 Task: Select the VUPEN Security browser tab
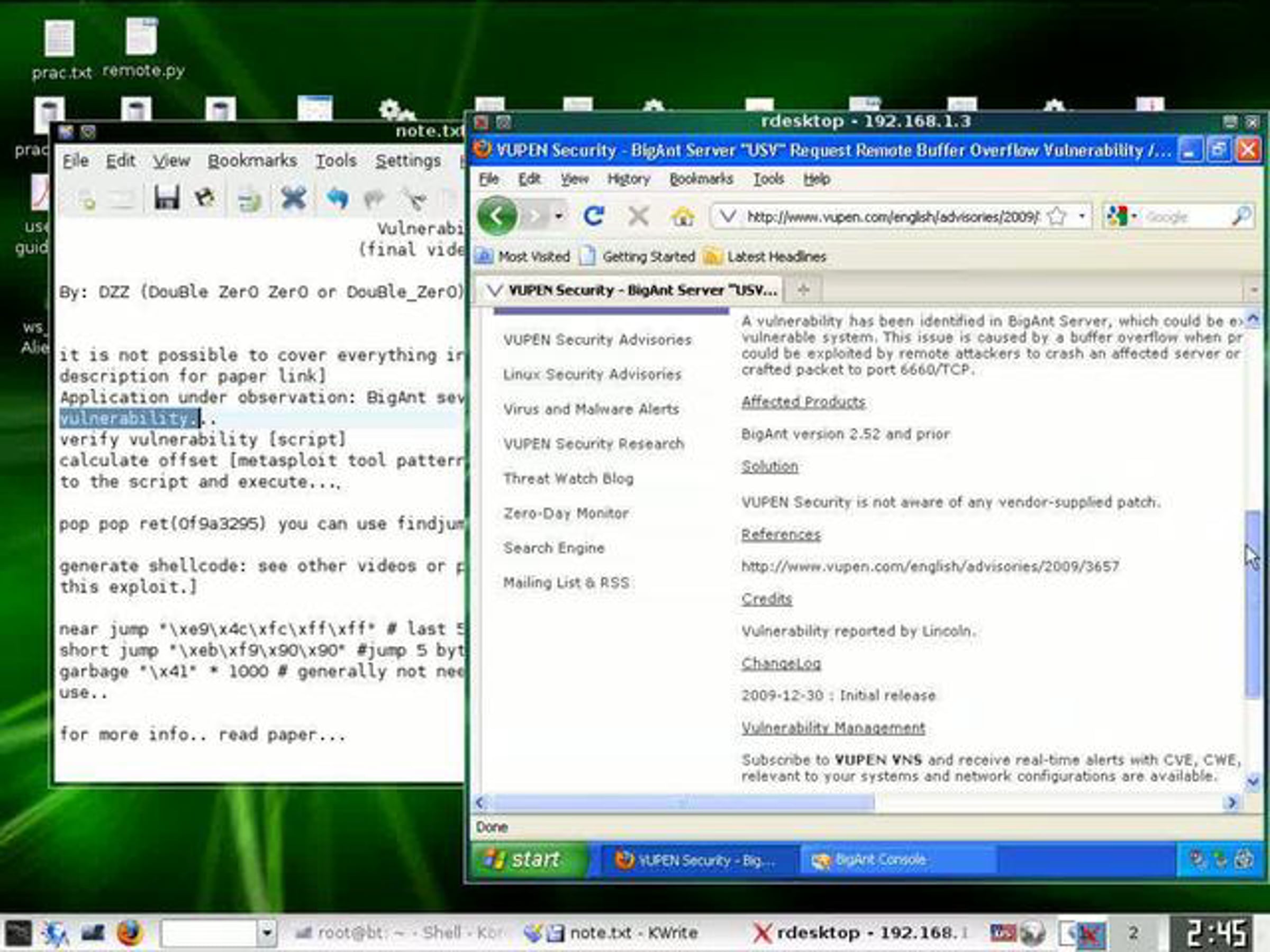pos(630,290)
